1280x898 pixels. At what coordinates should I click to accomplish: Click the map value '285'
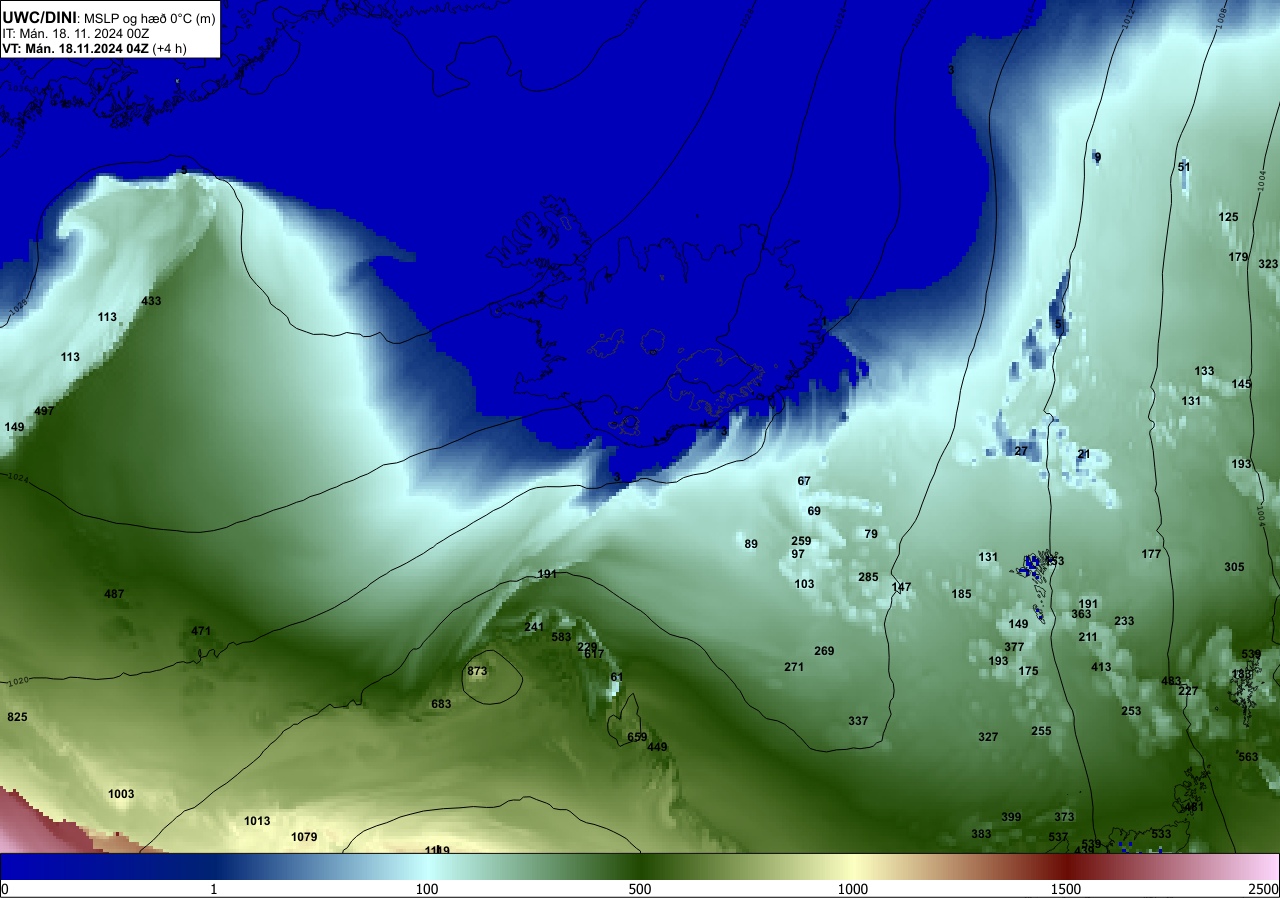tap(868, 577)
